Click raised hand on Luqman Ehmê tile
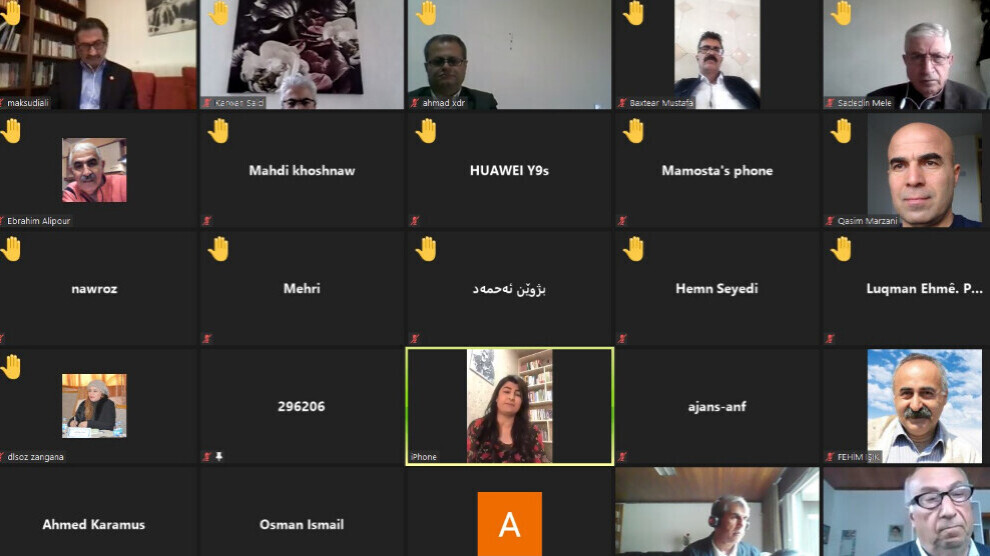The image size is (990, 556). point(841,249)
